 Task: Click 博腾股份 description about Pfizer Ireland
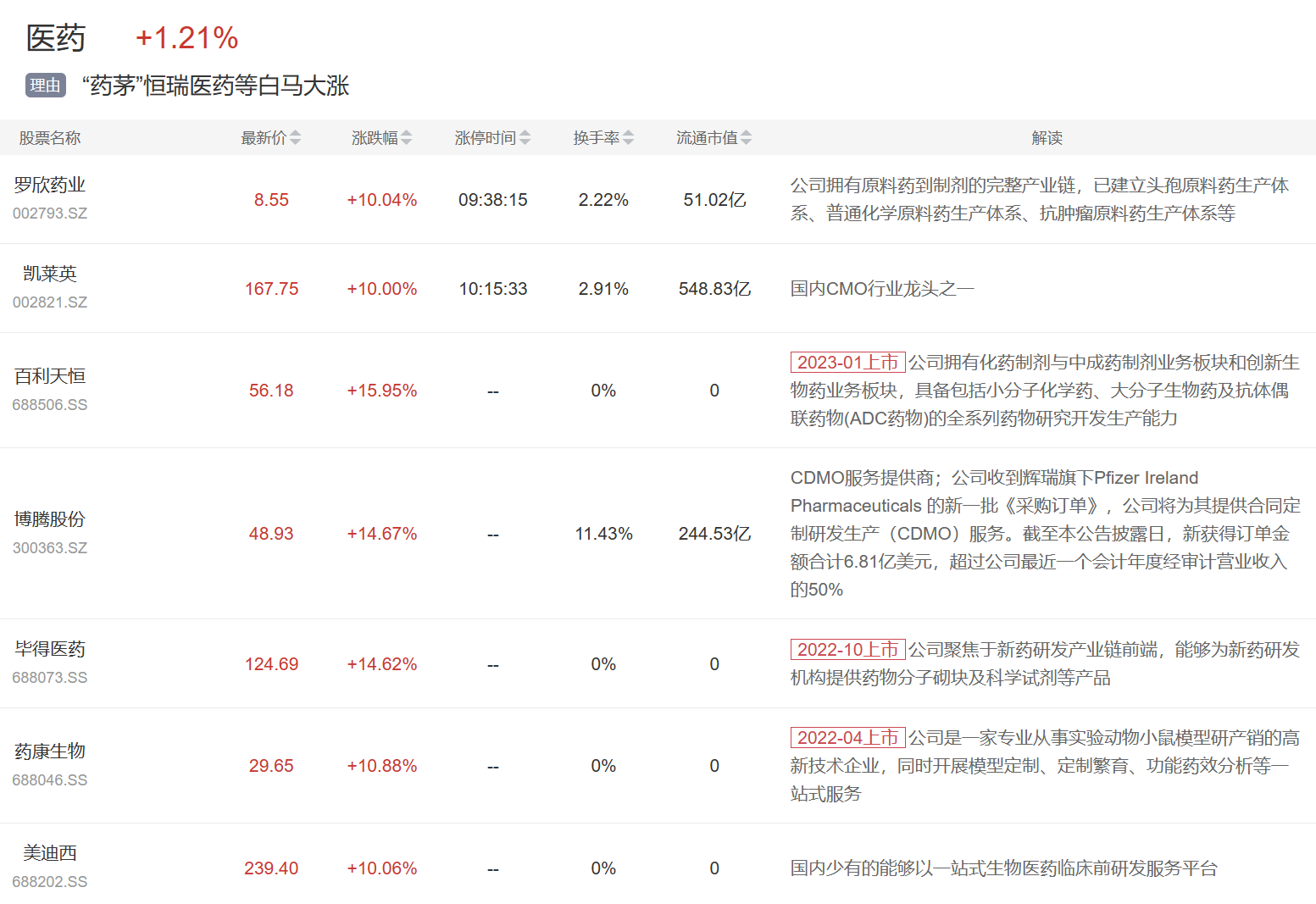click(x=1046, y=534)
